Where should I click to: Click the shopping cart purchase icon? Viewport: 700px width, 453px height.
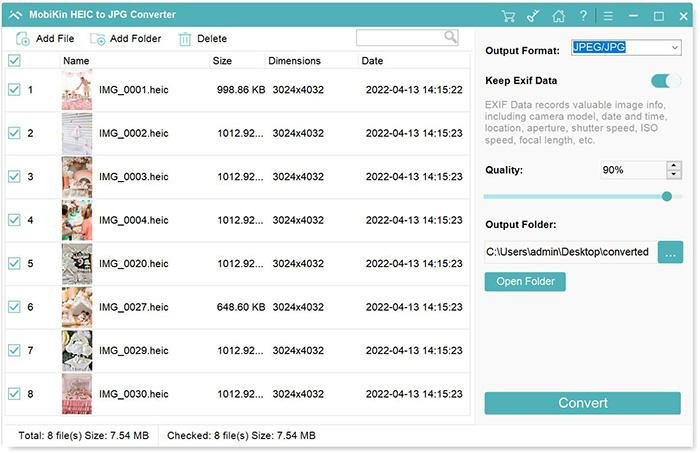(x=508, y=16)
